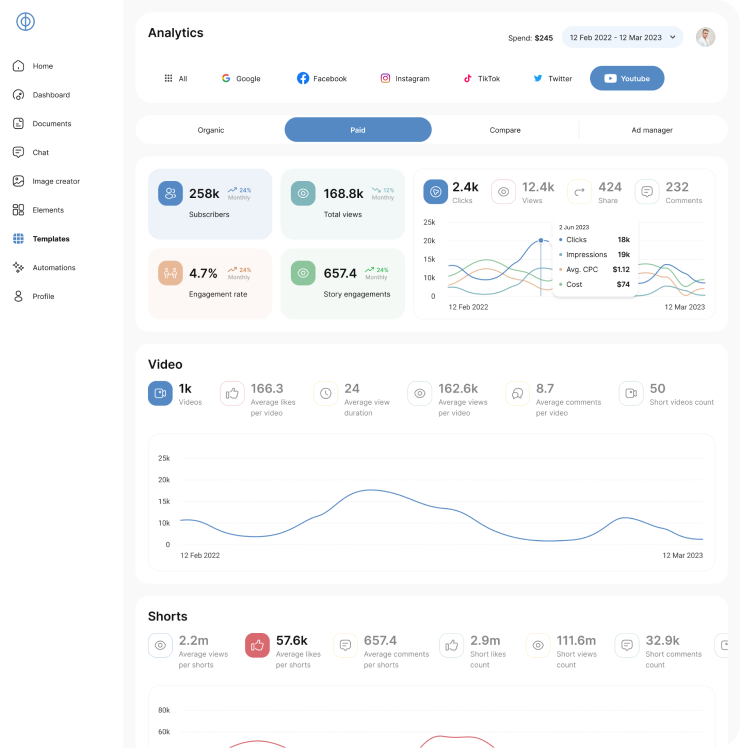The image size is (740, 748).
Task: Open Documents section
Action: pos(42,124)
